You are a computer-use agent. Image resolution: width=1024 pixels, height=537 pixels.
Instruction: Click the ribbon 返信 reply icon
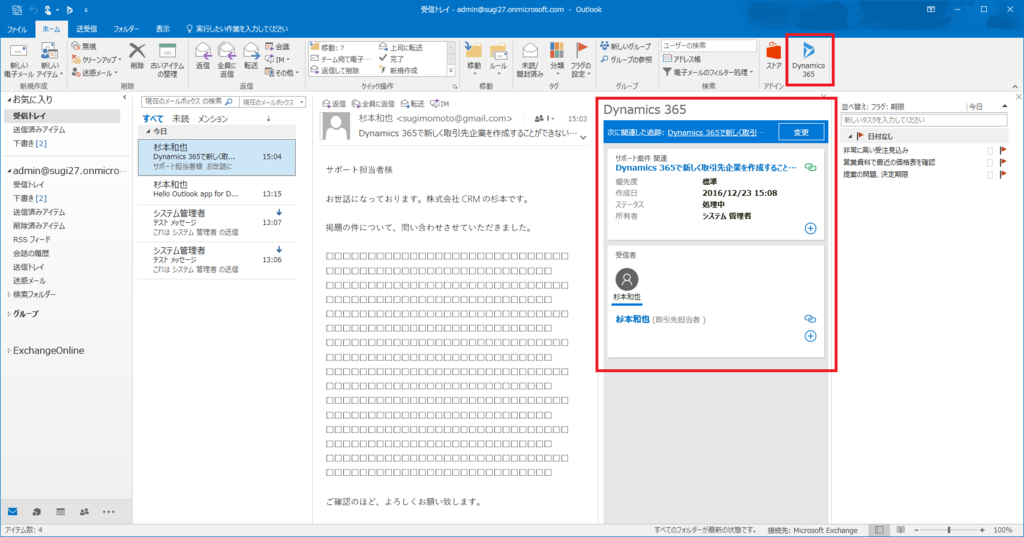[203, 51]
